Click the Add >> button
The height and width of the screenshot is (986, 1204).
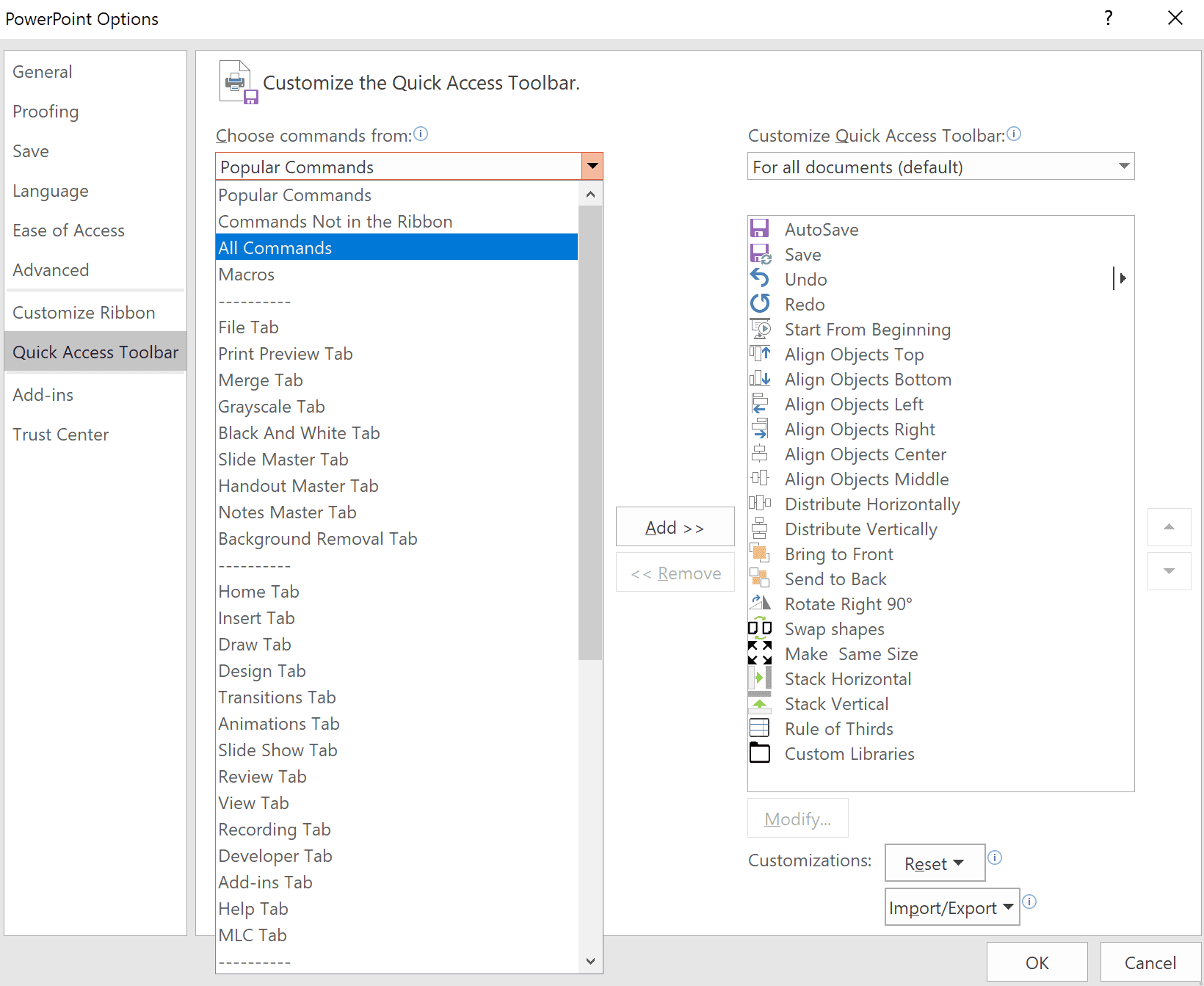pos(675,527)
